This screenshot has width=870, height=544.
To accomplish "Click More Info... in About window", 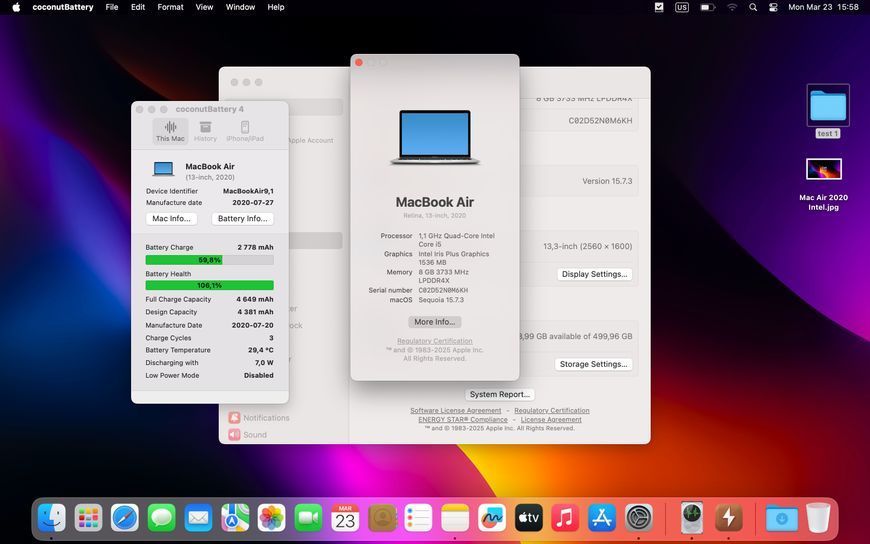I will coord(434,322).
